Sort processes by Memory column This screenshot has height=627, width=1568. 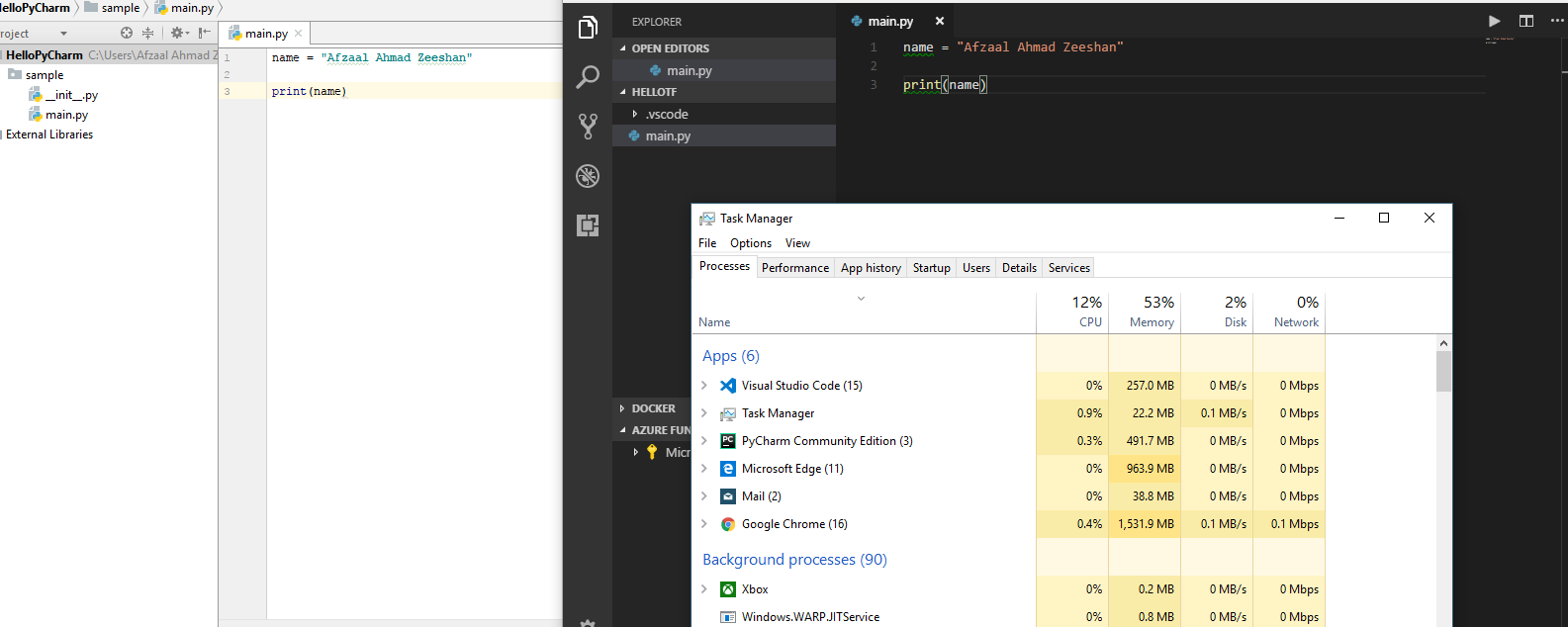tap(1145, 311)
